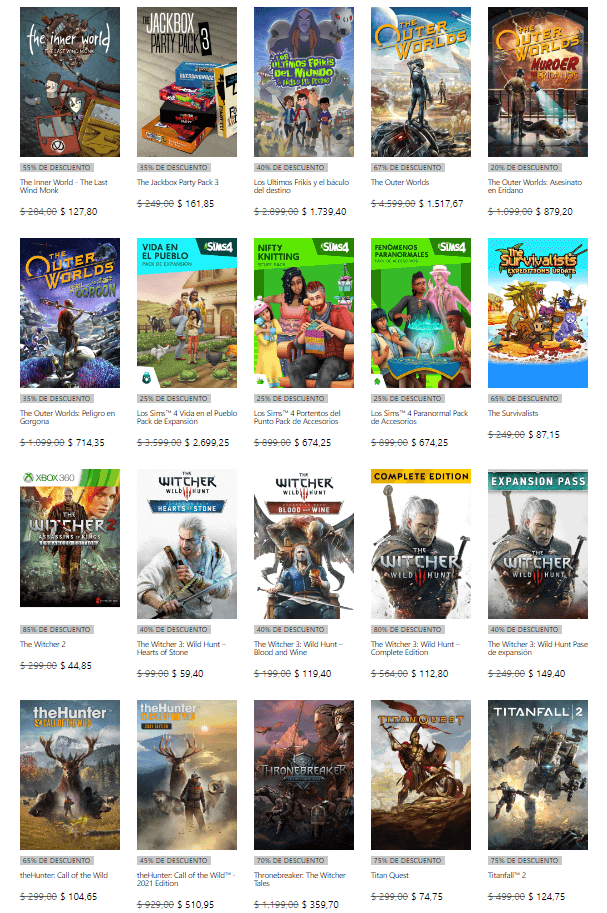Click theHunter: Call of the Wild title
Viewport: 607px width, 913px height.
(64, 875)
